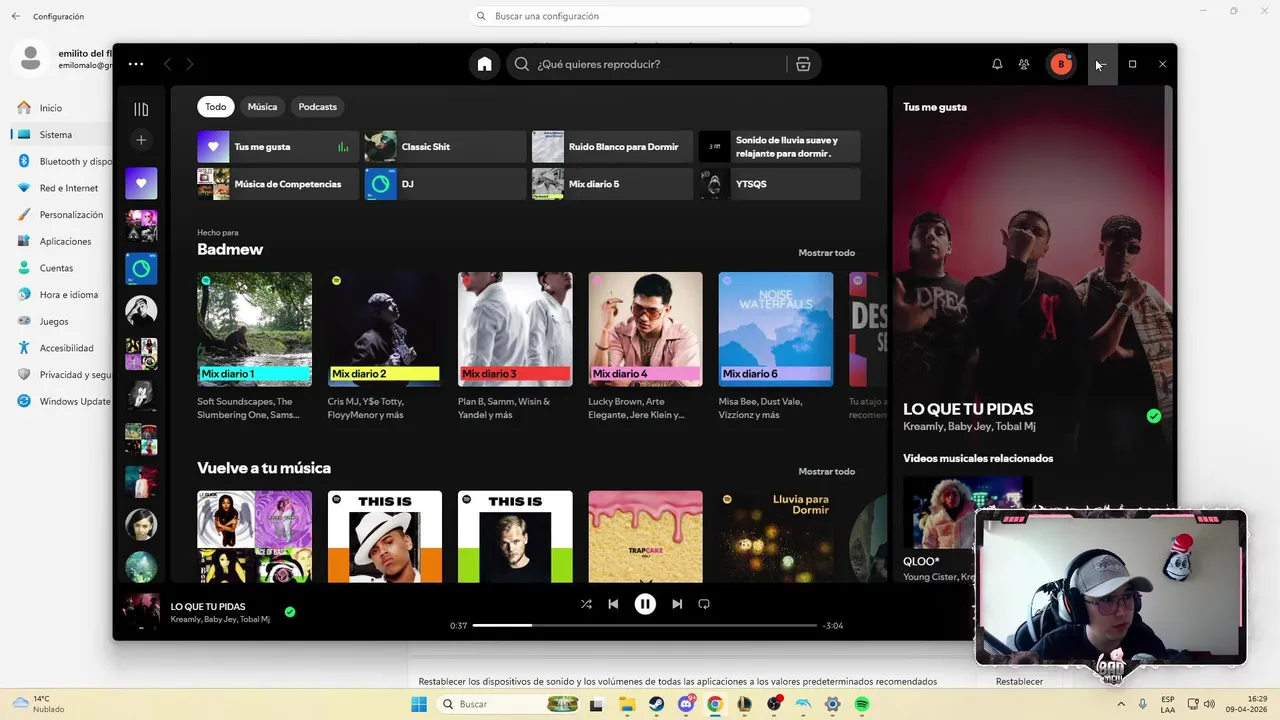
Task: Open Inicio in the Settings sidebar
Action: (60, 108)
